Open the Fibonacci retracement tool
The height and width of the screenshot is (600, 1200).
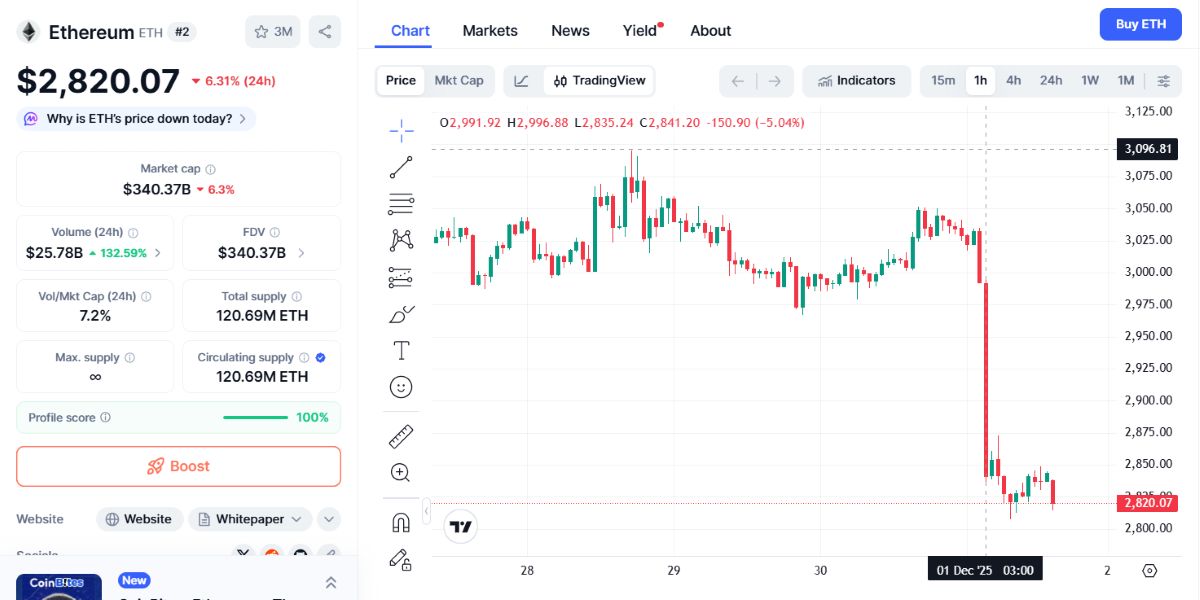click(401, 204)
